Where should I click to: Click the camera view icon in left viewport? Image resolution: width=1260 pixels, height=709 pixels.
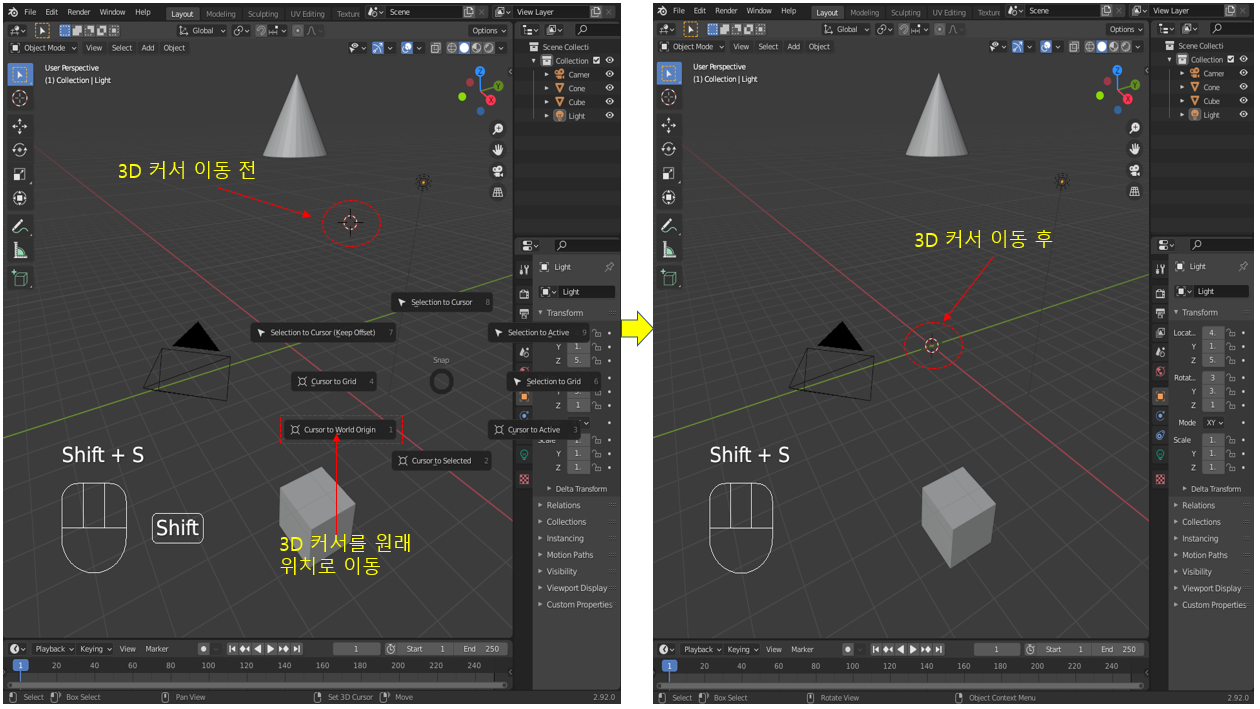coord(497,171)
